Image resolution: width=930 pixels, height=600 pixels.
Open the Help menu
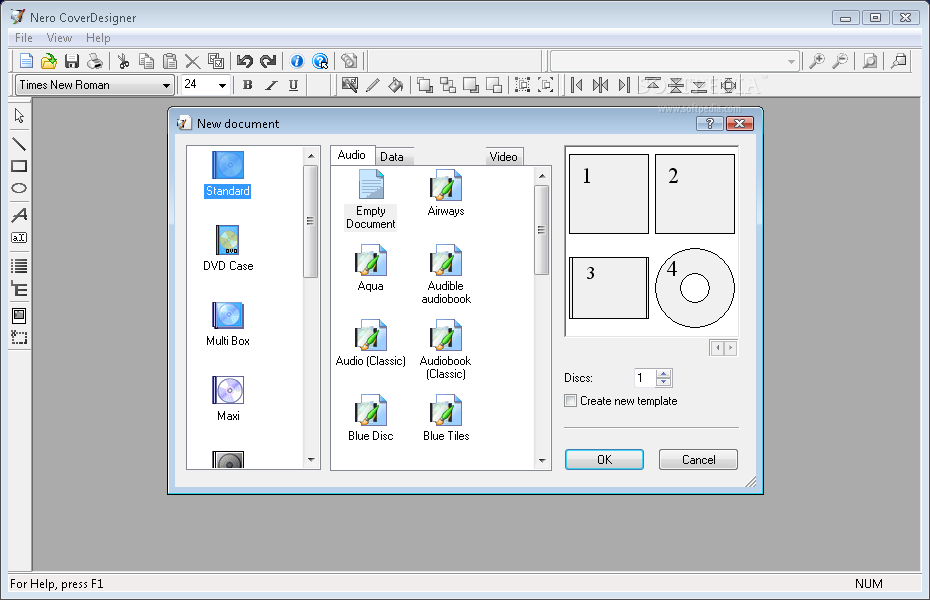point(98,38)
